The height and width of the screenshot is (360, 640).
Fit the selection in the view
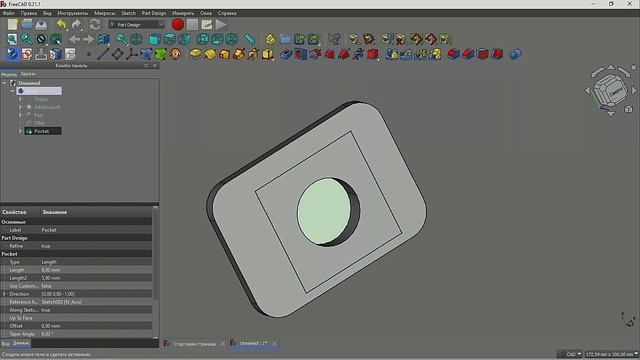(27, 39)
